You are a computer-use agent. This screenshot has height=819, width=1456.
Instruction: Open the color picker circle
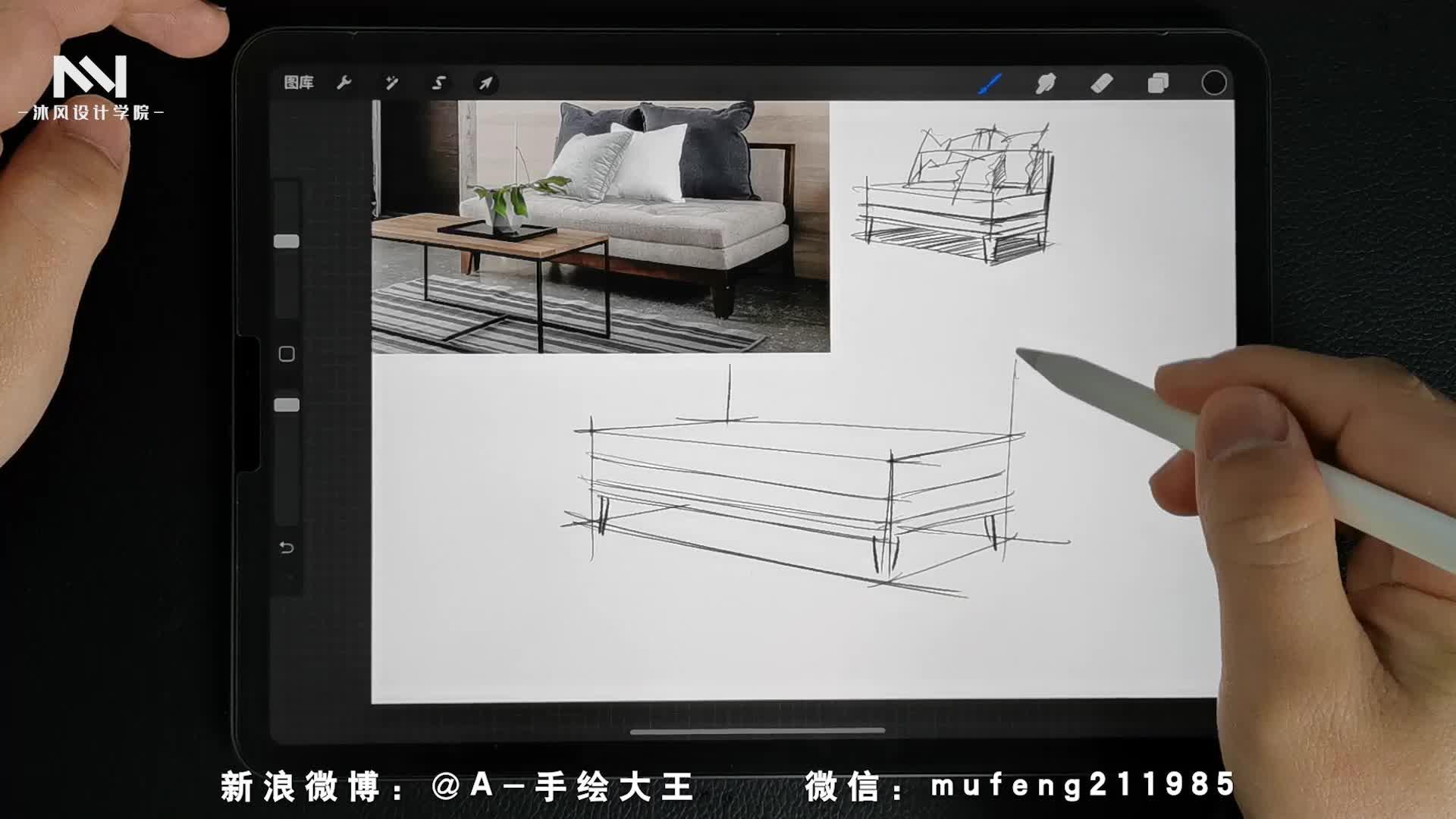click(x=1213, y=83)
